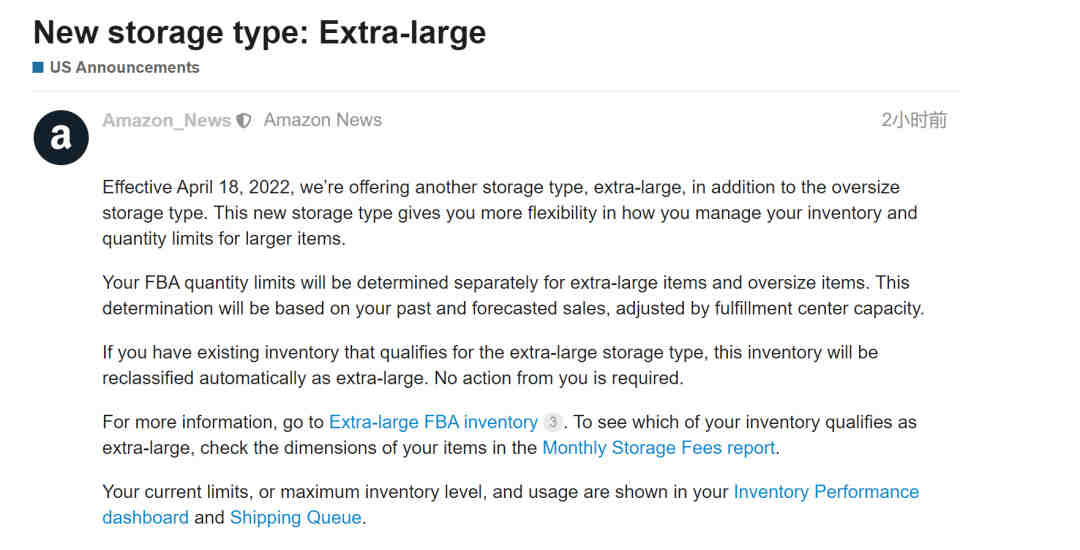This screenshot has height=550, width=1080.
Task: Click the Amazon News full display name
Action: (x=322, y=120)
